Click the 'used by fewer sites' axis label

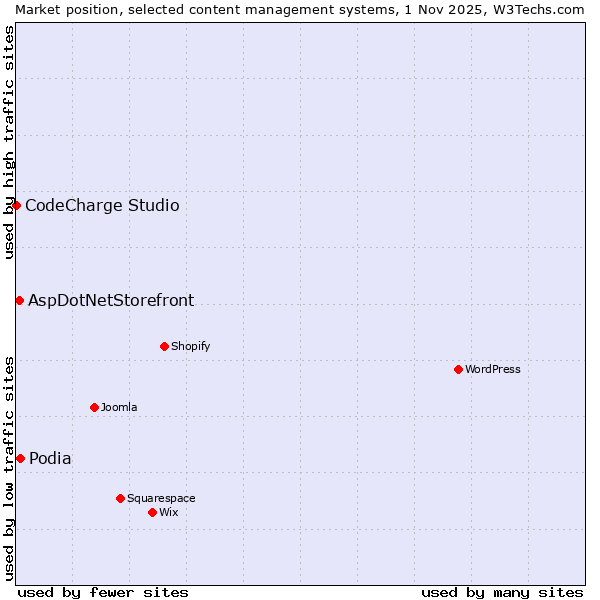click(x=103, y=592)
